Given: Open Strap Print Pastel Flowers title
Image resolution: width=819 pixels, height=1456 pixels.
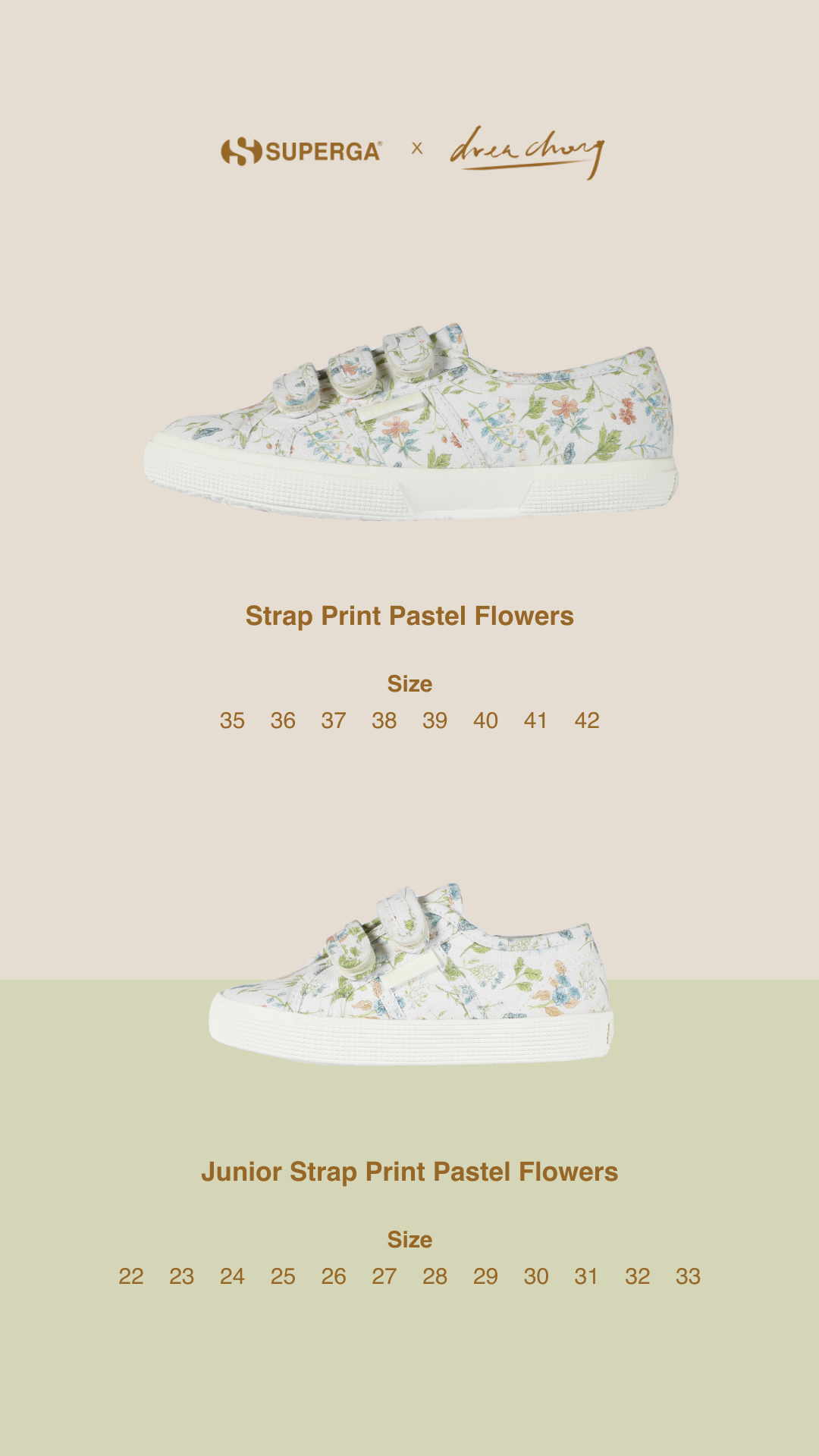Looking at the screenshot, I should tap(409, 616).
